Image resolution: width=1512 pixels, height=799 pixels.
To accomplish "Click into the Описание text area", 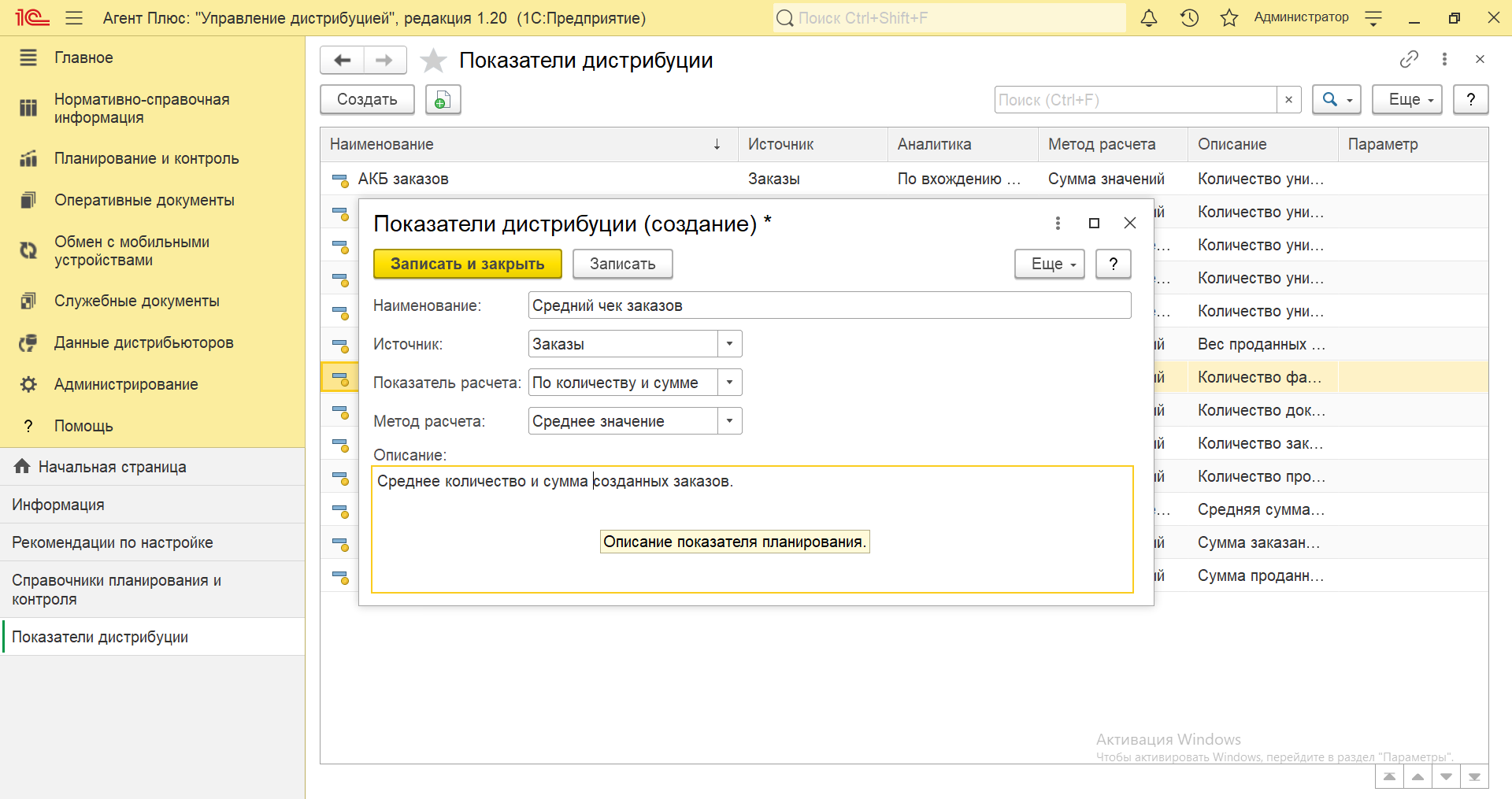I will pos(752,529).
